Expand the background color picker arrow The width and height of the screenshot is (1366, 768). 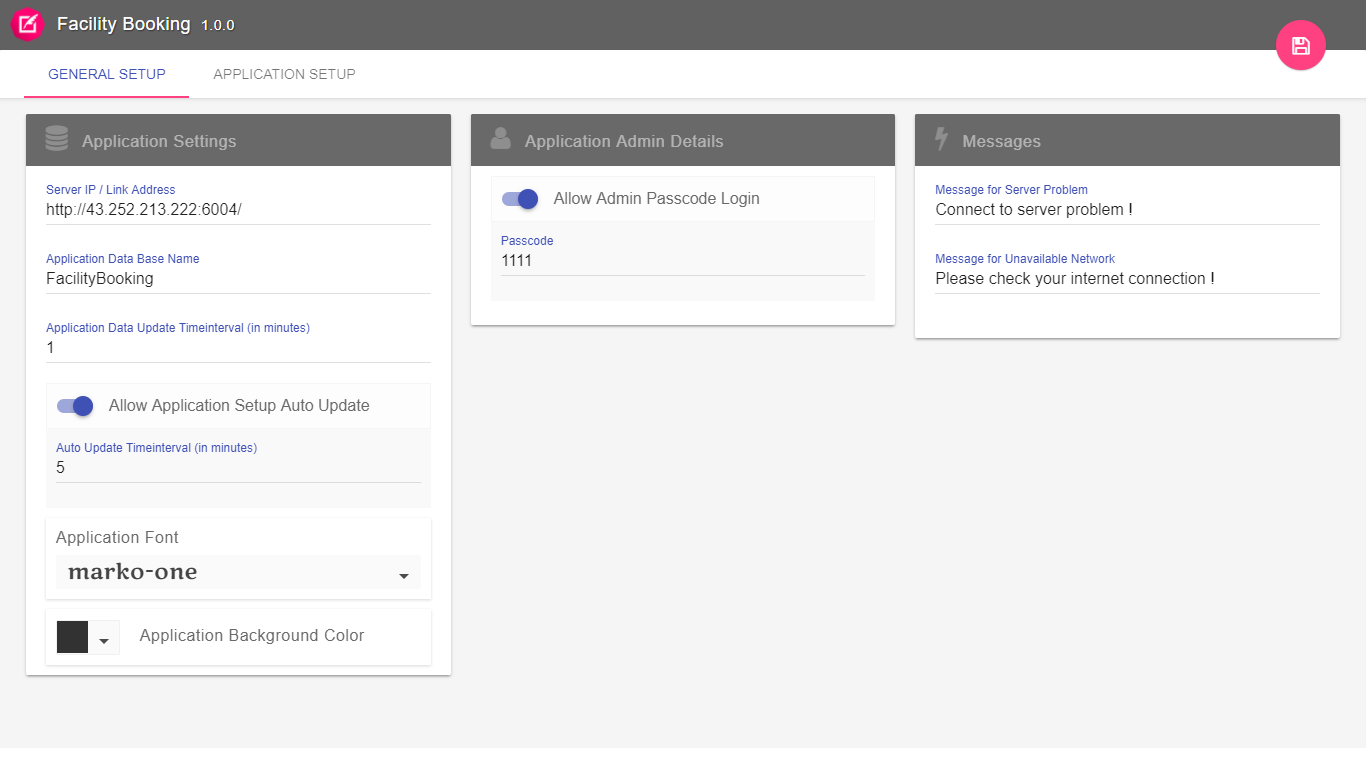104,638
